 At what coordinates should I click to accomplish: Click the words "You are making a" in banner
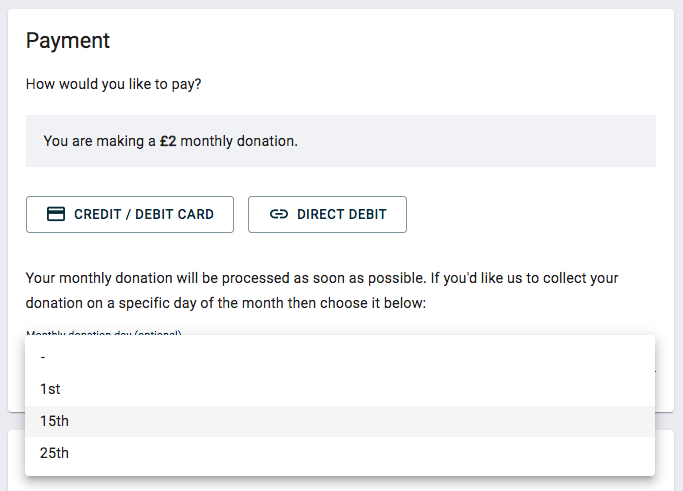click(99, 141)
